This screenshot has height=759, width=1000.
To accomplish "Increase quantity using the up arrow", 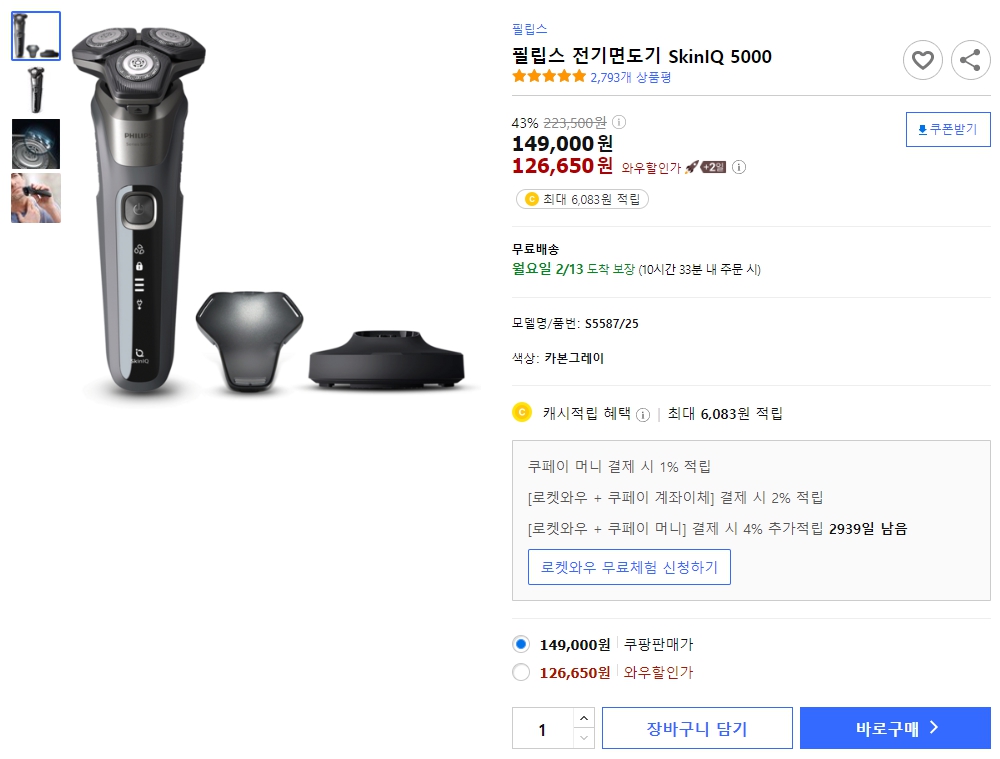I will click(x=584, y=718).
